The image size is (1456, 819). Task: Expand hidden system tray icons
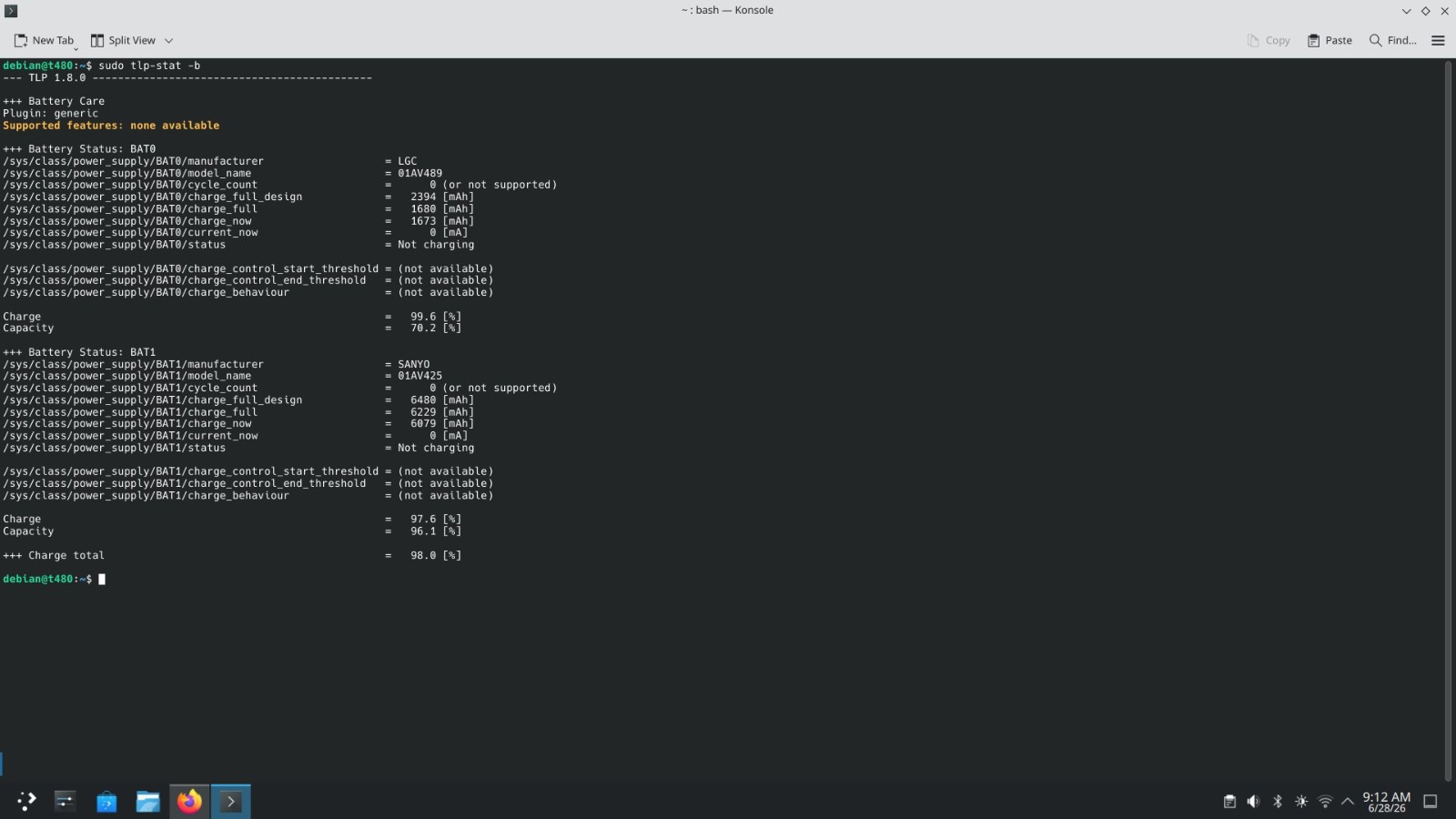tap(1348, 802)
